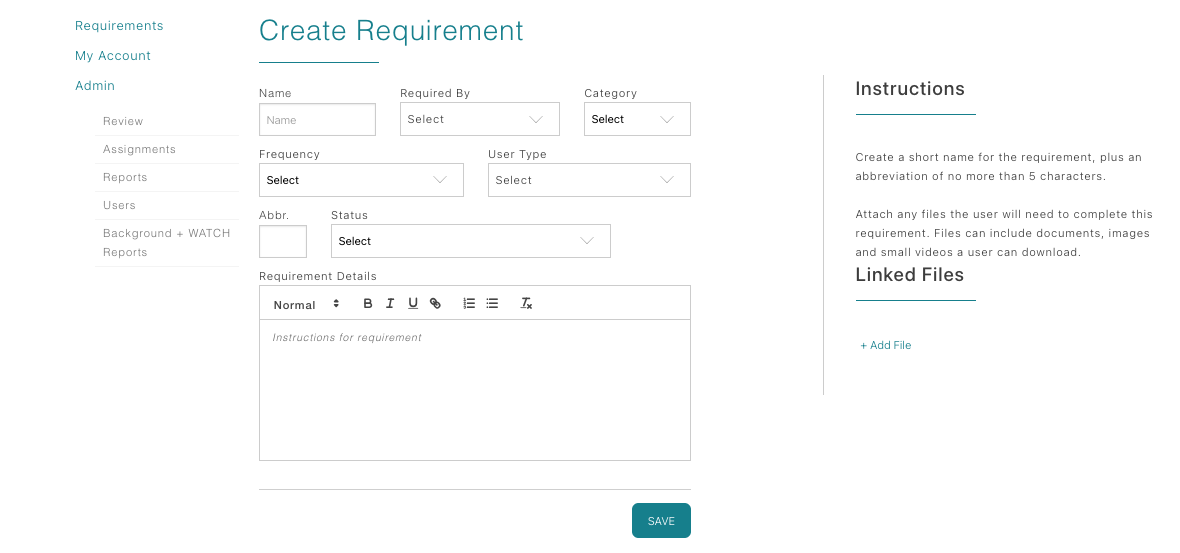Open the Admin section in sidebar
This screenshot has width=1180, height=553.
(95, 86)
